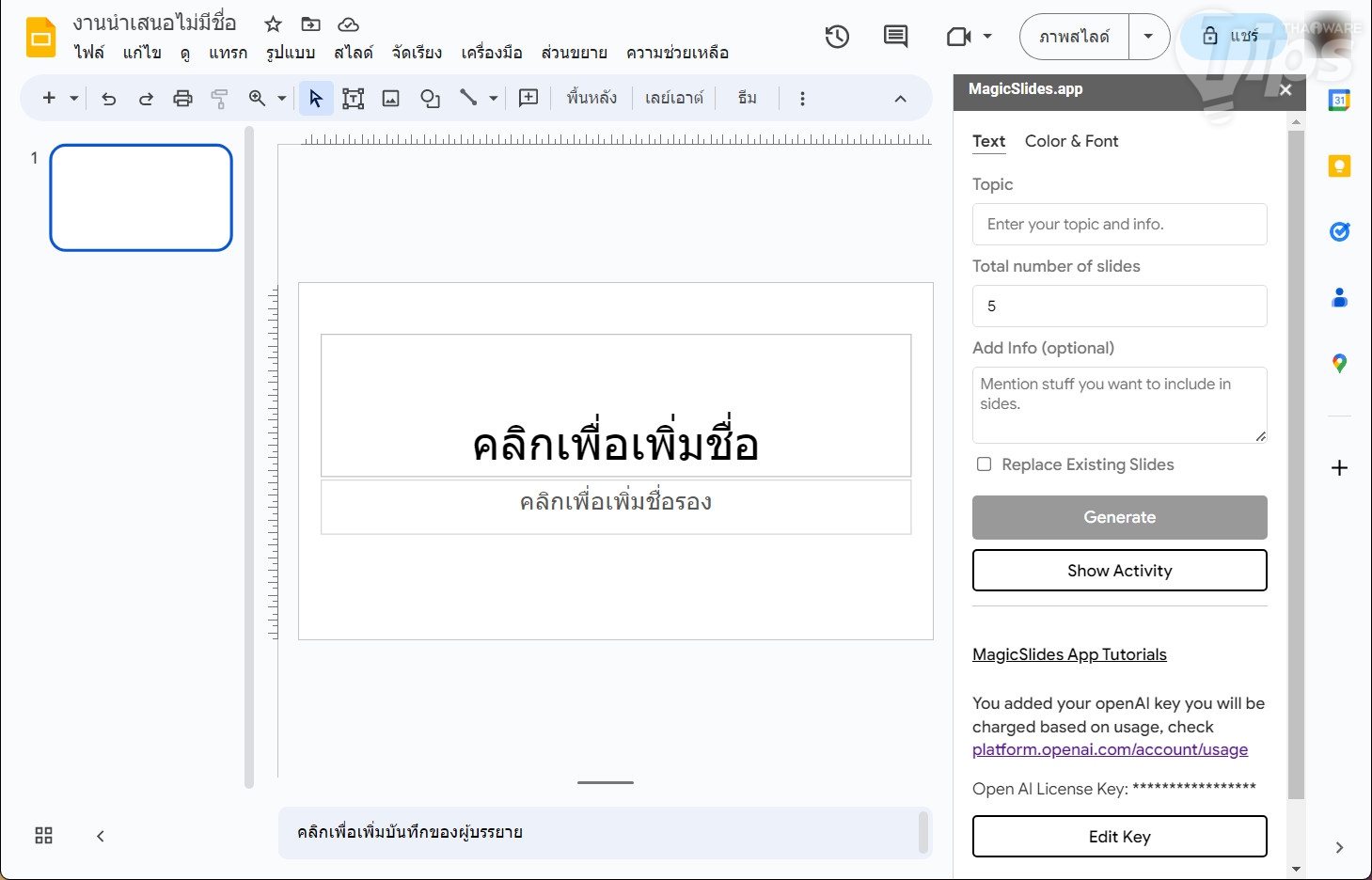Redo the last action

point(146,99)
